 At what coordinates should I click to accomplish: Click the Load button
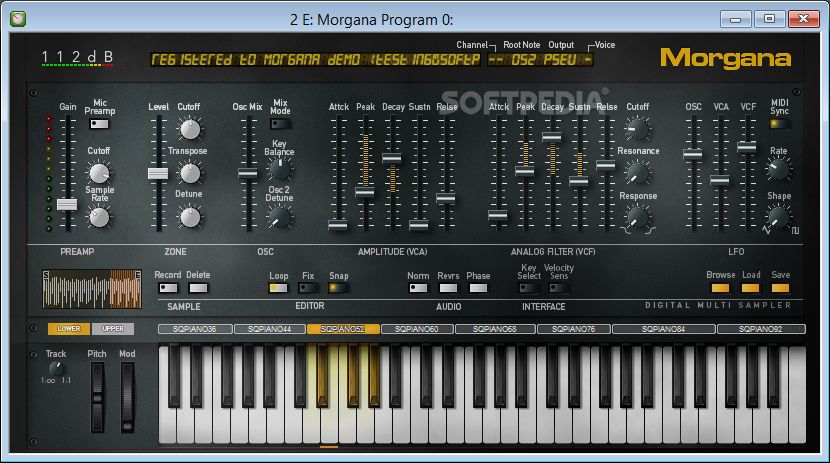[750, 288]
